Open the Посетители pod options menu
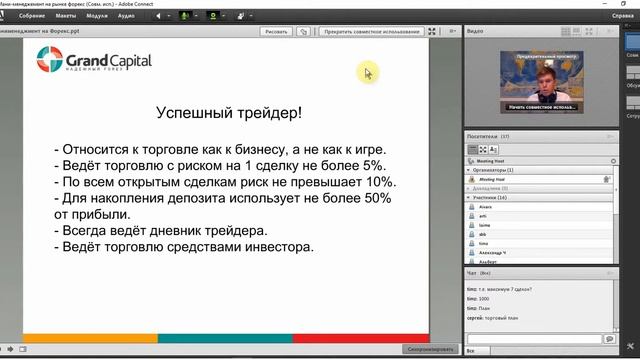The height and width of the screenshot is (360, 640). click(610, 136)
